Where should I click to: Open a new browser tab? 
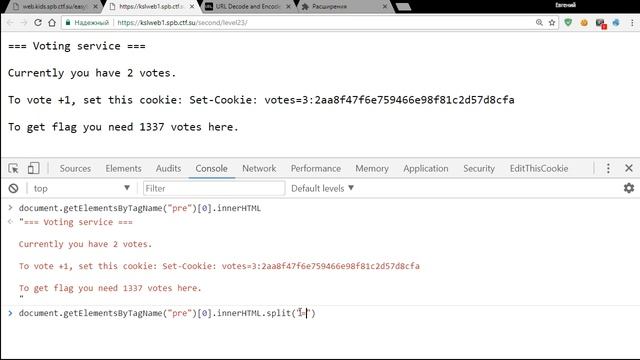click(x=403, y=7)
